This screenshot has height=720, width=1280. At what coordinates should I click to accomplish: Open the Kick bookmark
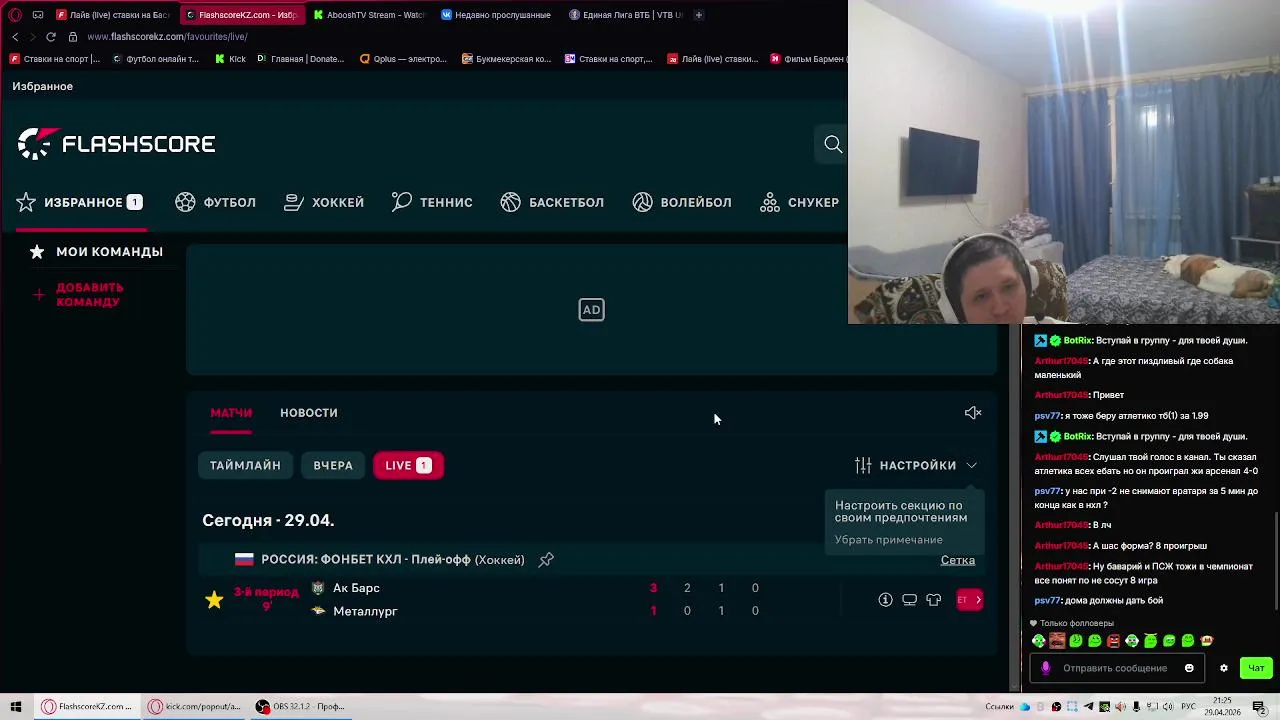[230, 59]
